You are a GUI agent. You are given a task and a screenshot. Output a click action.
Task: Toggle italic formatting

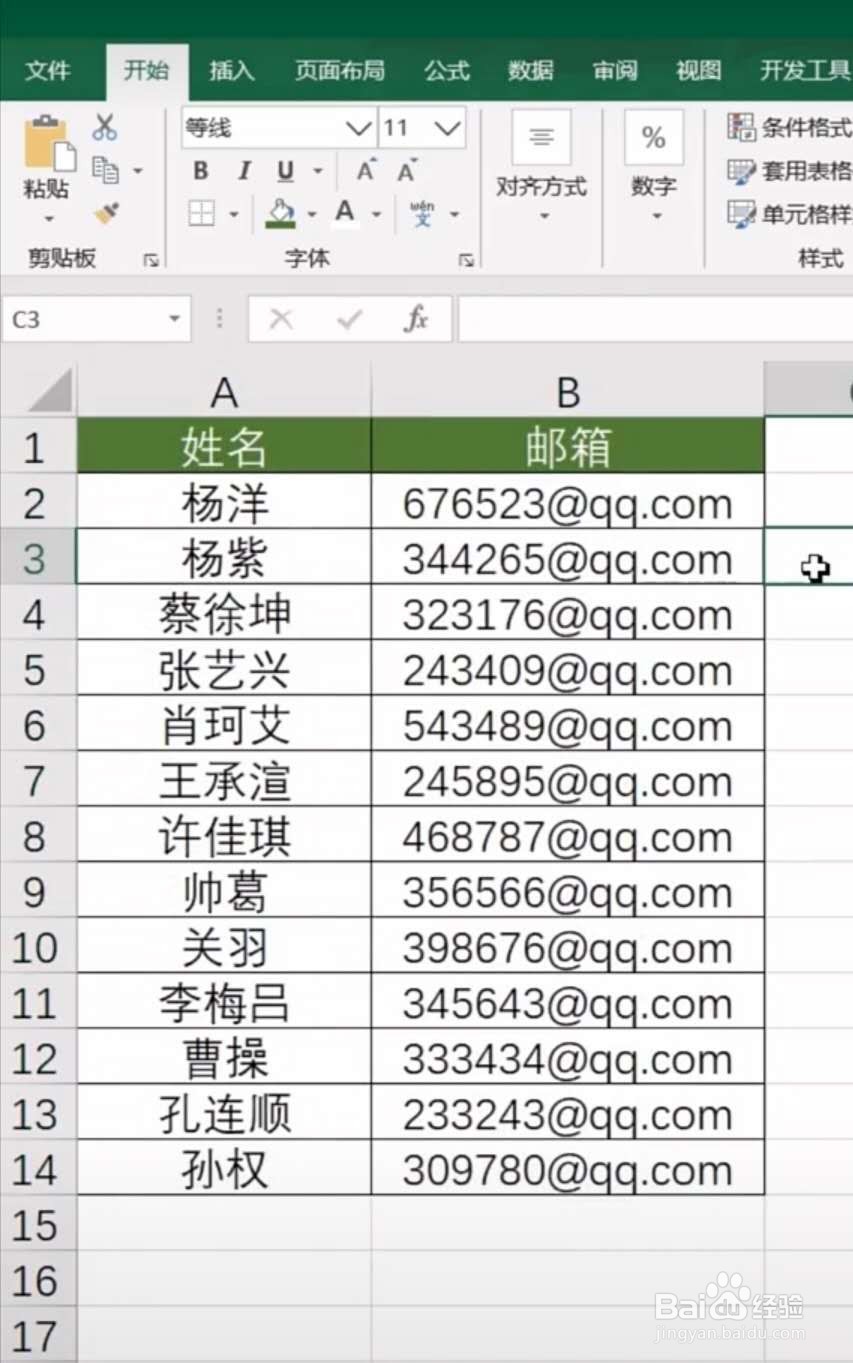[x=243, y=171]
